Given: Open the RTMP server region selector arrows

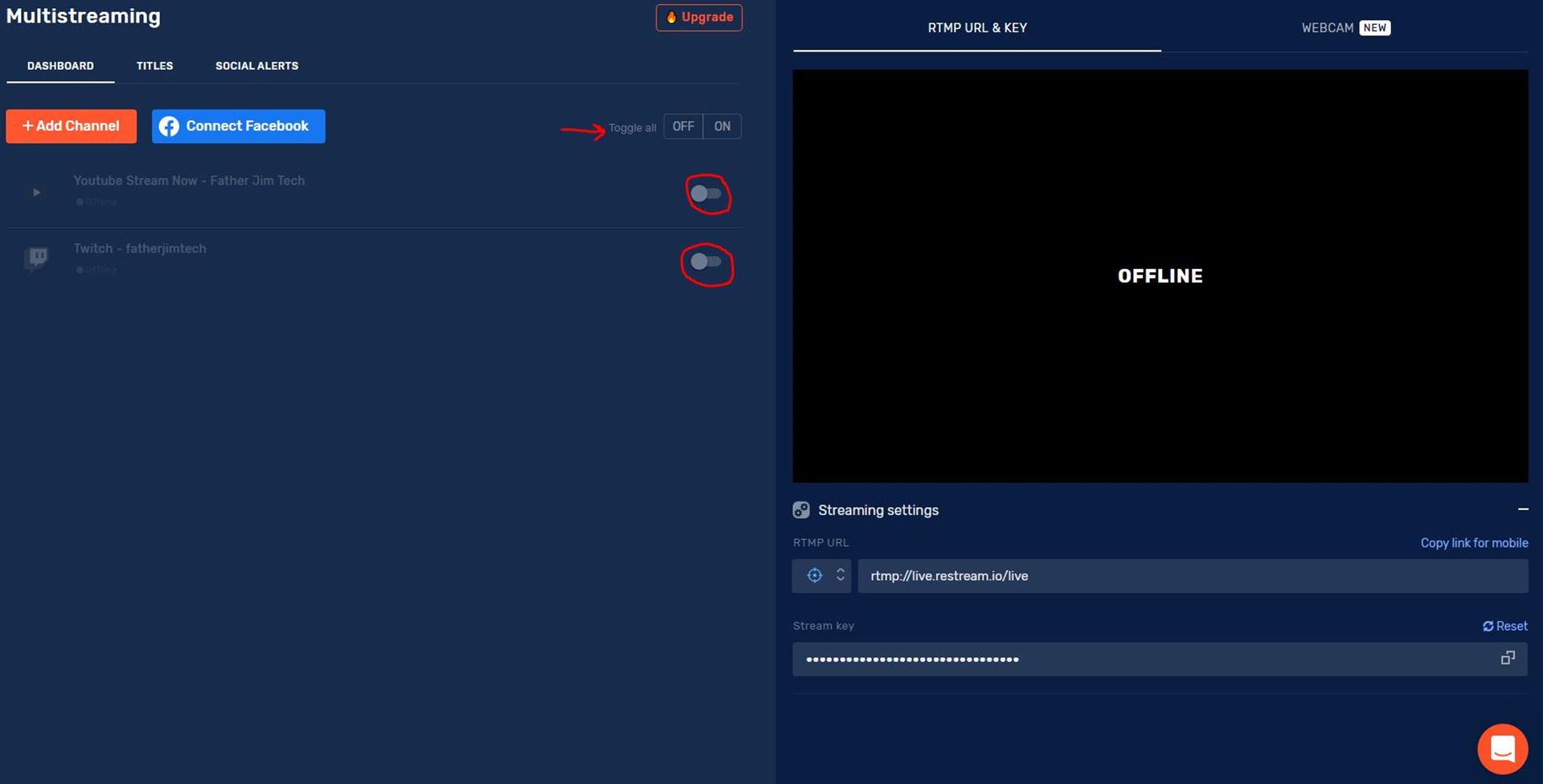Looking at the screenshot, I should [x=841, y=575].
